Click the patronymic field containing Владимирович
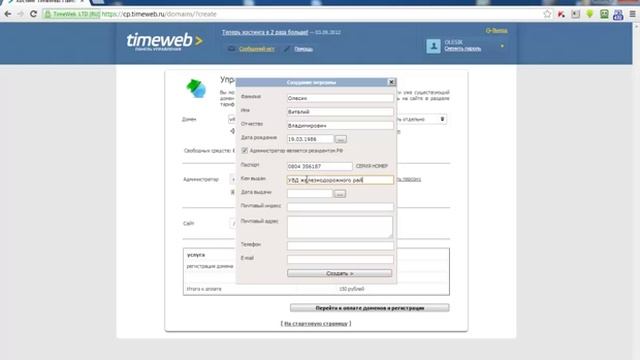640x360 pixels. tap(340, 126)
